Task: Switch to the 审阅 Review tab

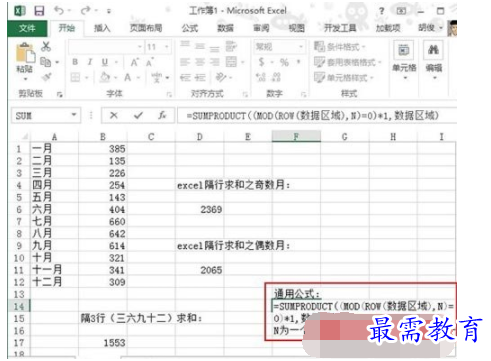Action: [261, 28]
